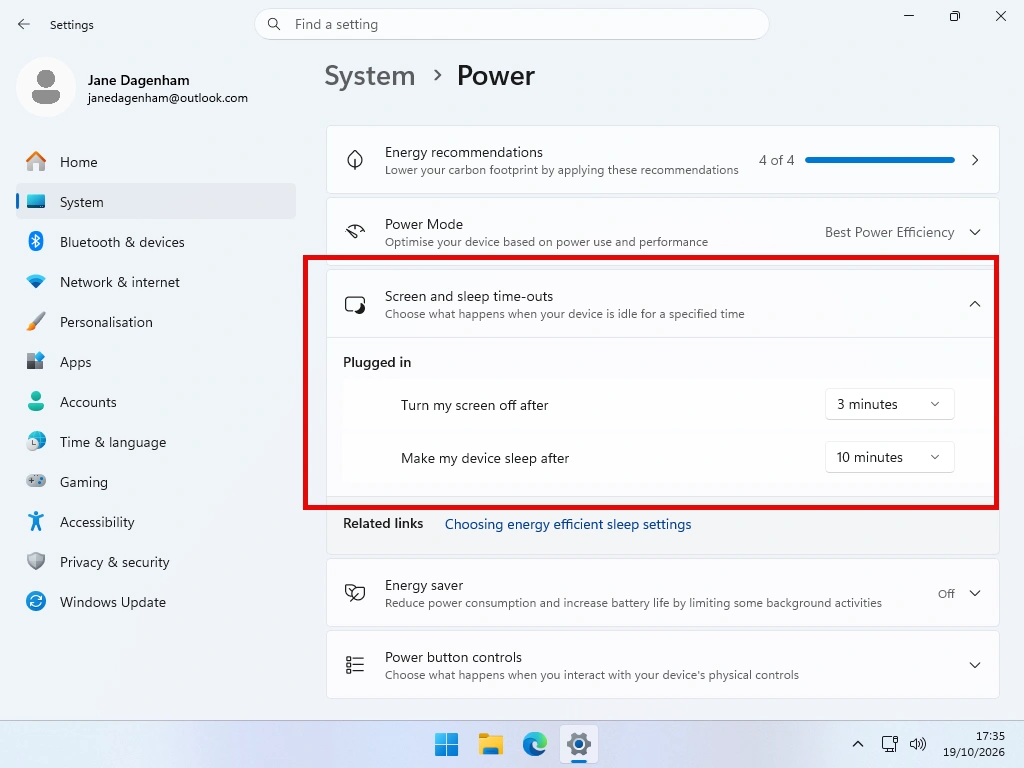Go to Bluetooth & devices
1024x768 pixels.
click(x=156, y=242)
